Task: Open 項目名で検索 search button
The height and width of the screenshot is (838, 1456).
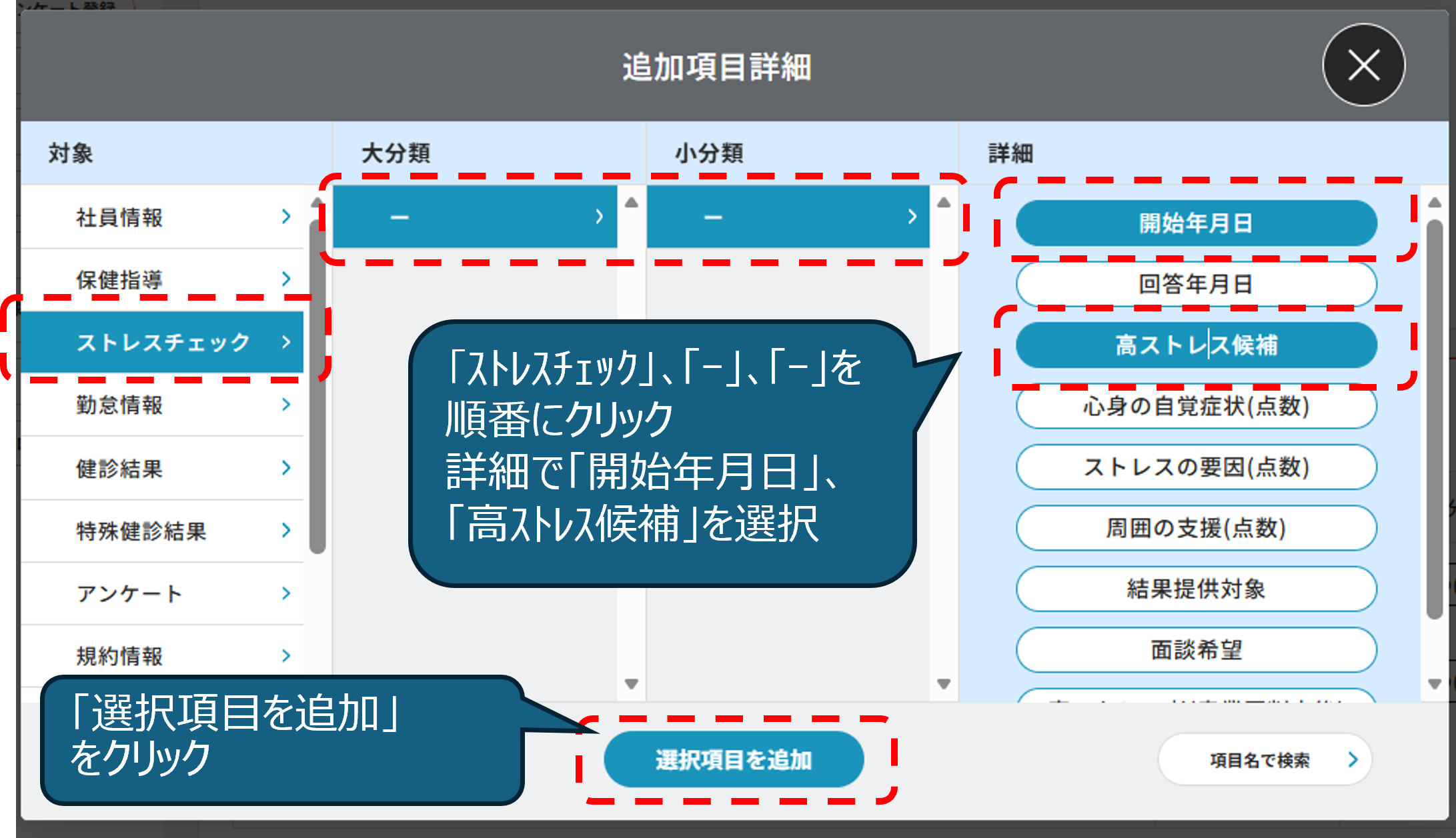Action: click(x=1265, y=760)
